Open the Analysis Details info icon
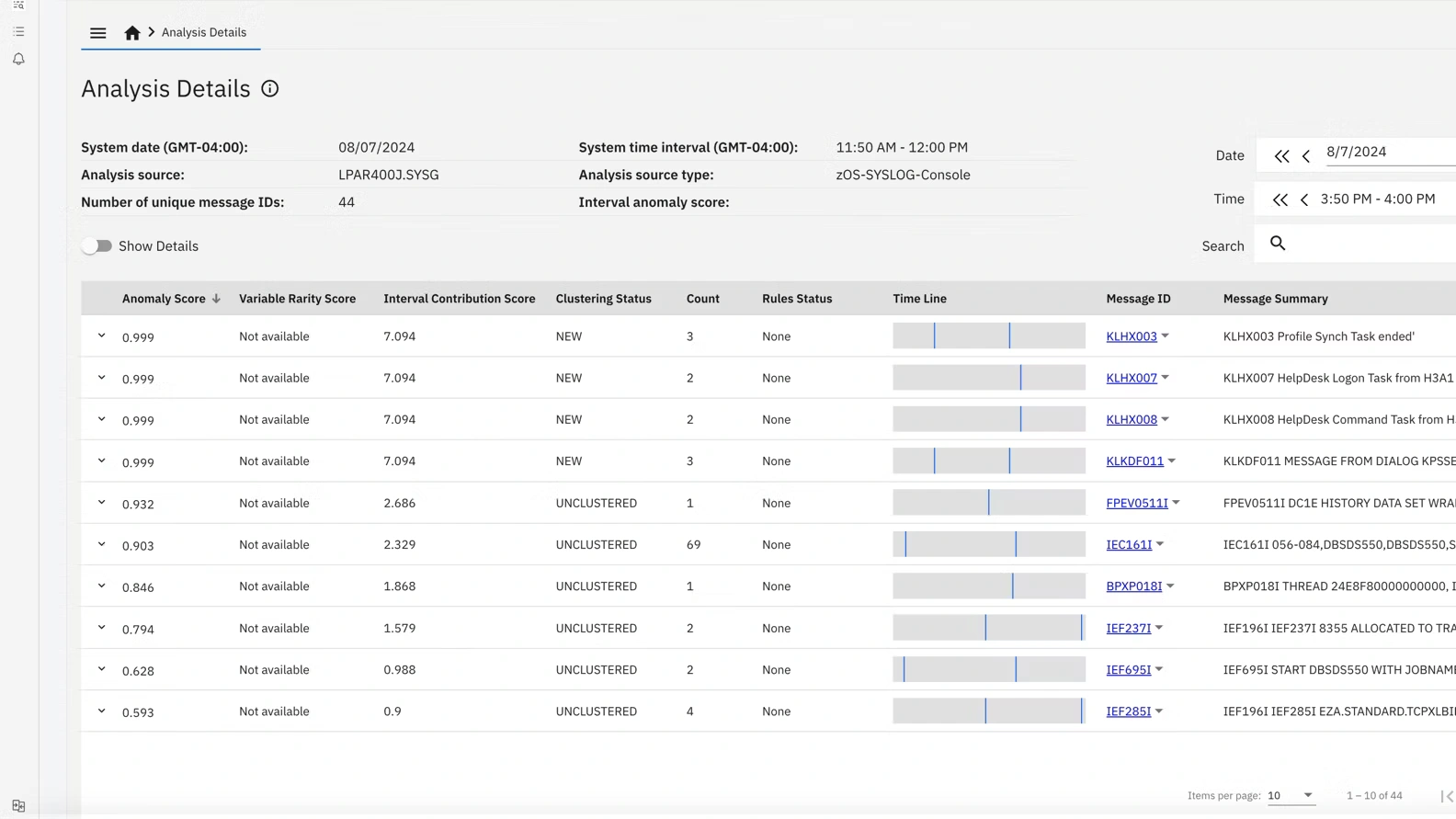Image resolution: width=1456 pixels, height=819 pixels. [x=269, y=89]
